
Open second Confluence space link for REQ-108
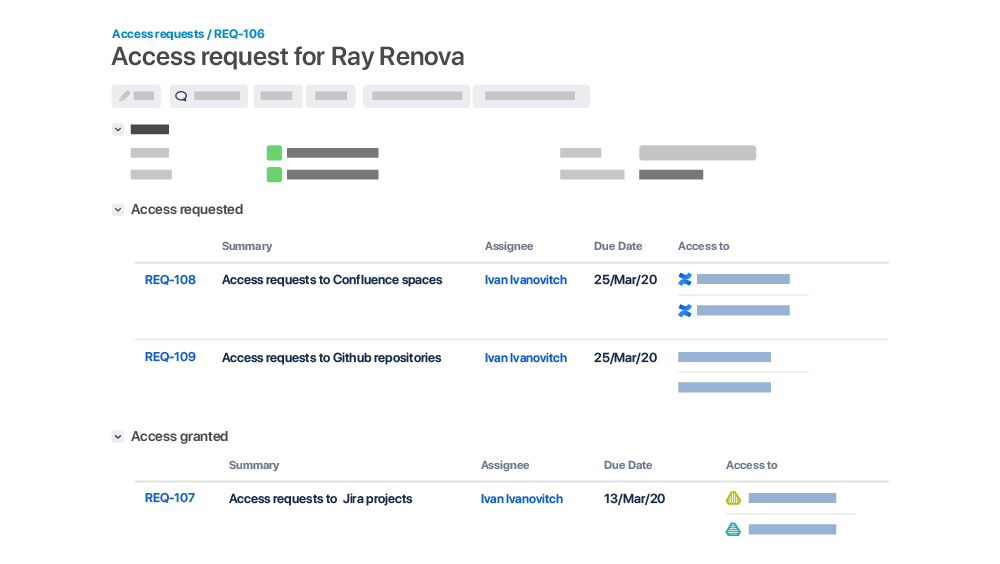pos(744,310)
